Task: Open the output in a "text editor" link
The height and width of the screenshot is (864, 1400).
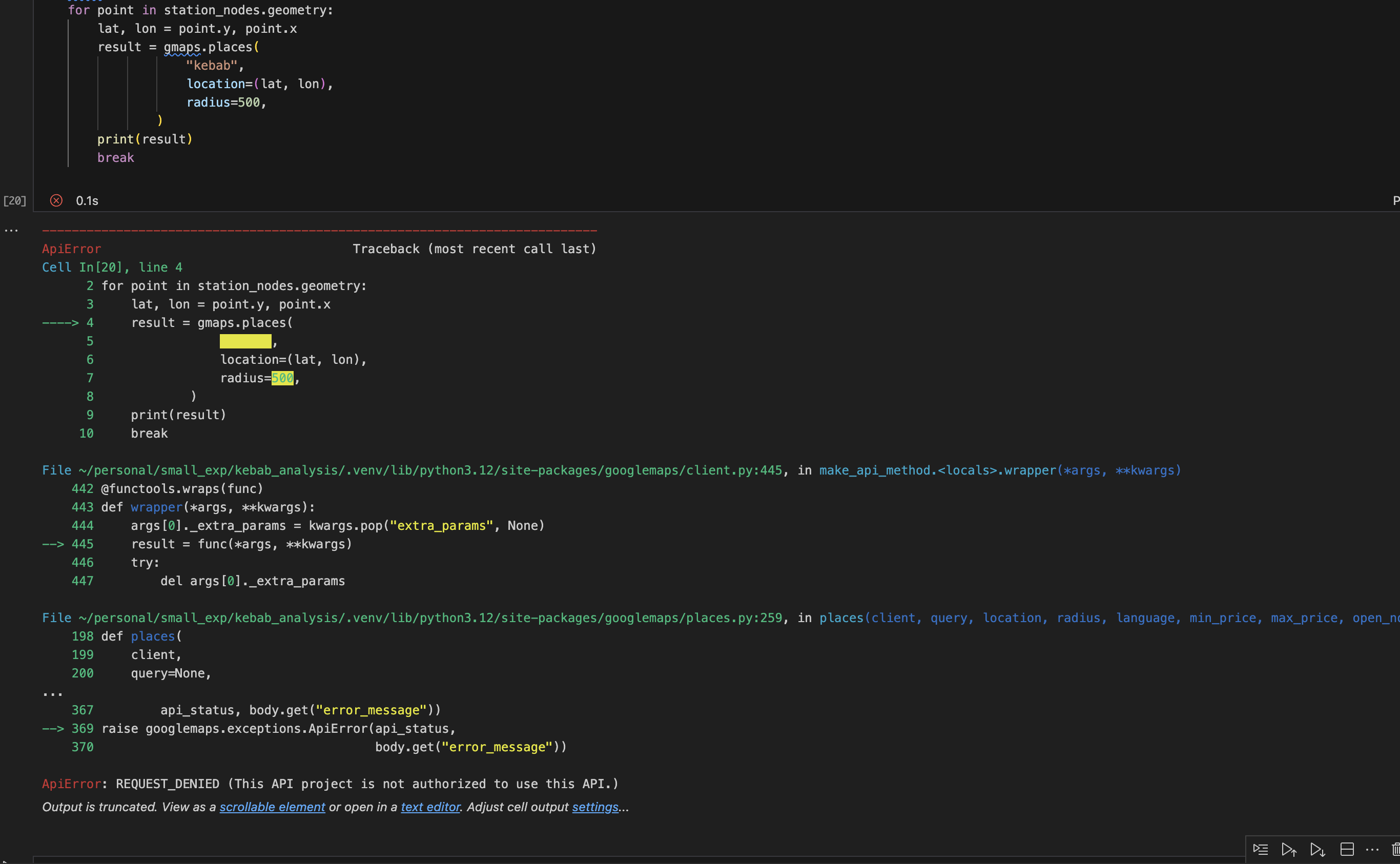Action: [430, 807]
